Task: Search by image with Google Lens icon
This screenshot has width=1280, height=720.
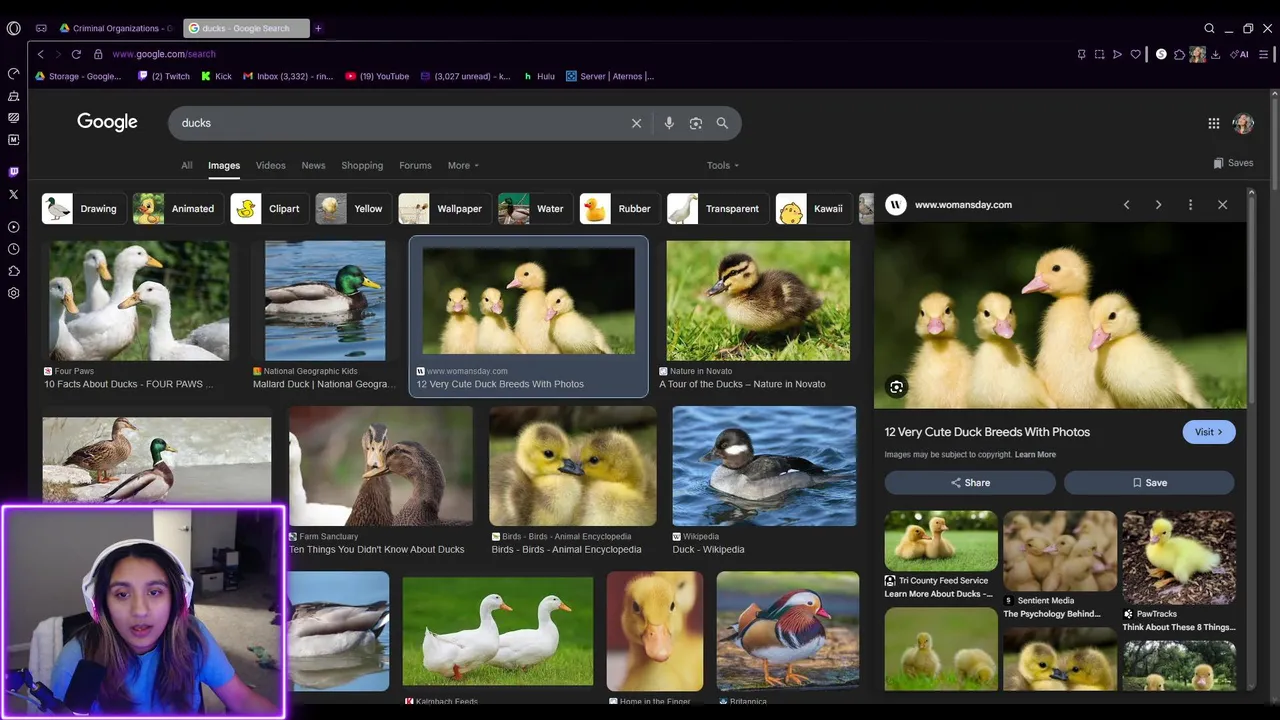Action: click(x=696, y=123)
